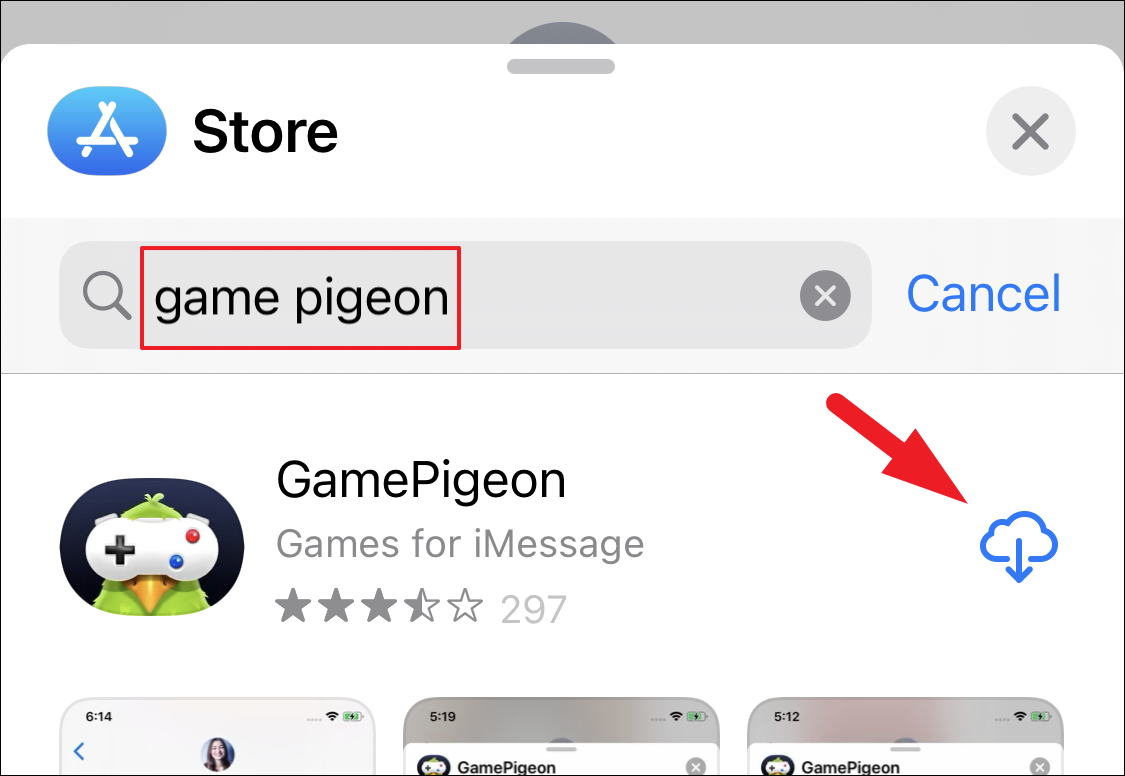
Task: Tap the contact avatar in the first screenshot
Action: point(217,754)
